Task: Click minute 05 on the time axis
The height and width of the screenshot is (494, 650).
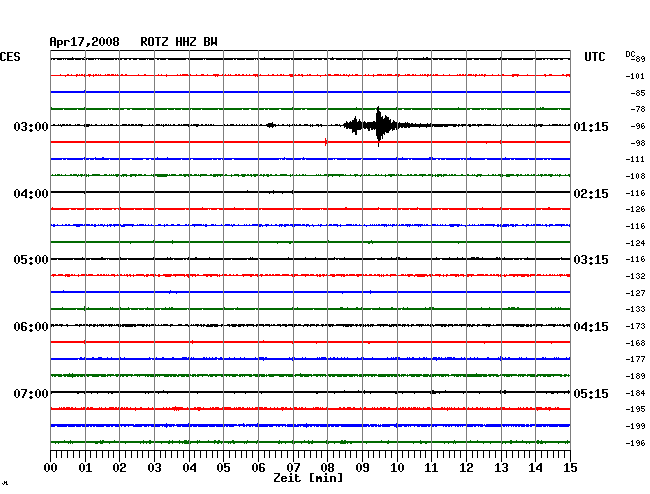Action: click(x=223, y=468)
